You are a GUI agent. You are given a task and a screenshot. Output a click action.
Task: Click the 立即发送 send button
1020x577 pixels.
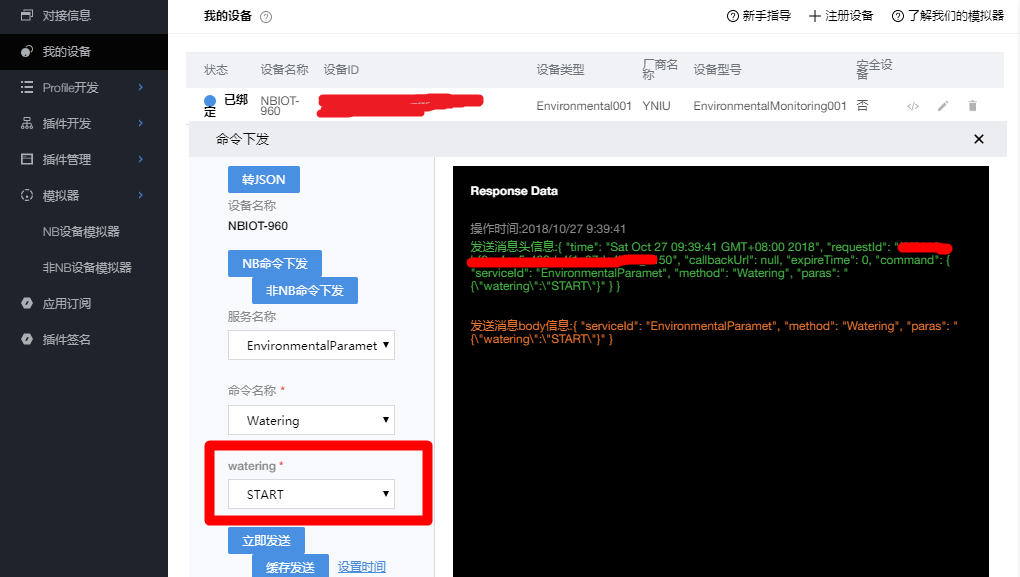(266, 540)
